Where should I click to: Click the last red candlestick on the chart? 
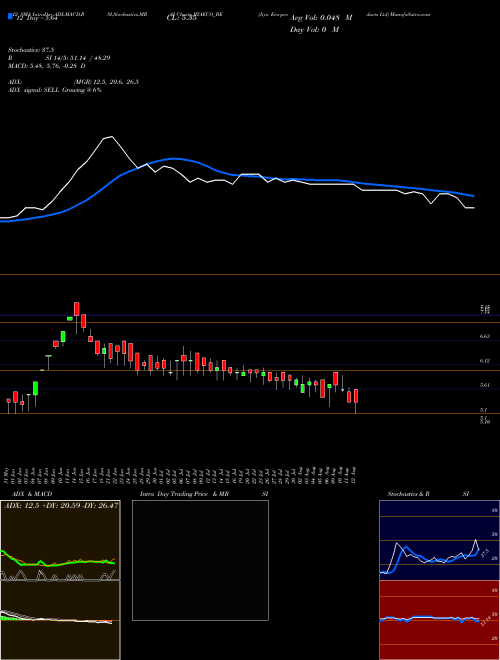356,396
